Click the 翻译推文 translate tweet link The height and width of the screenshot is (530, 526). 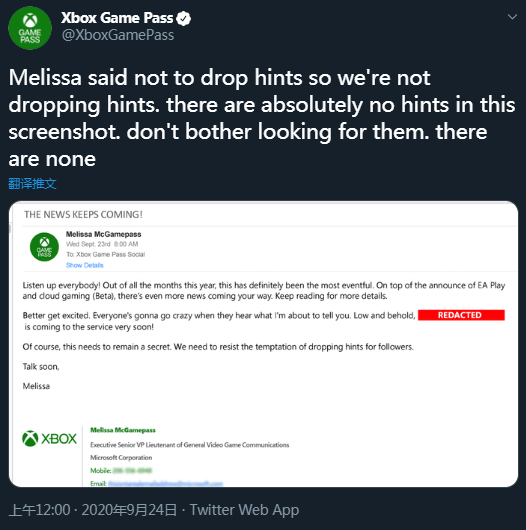coord(32,184)
